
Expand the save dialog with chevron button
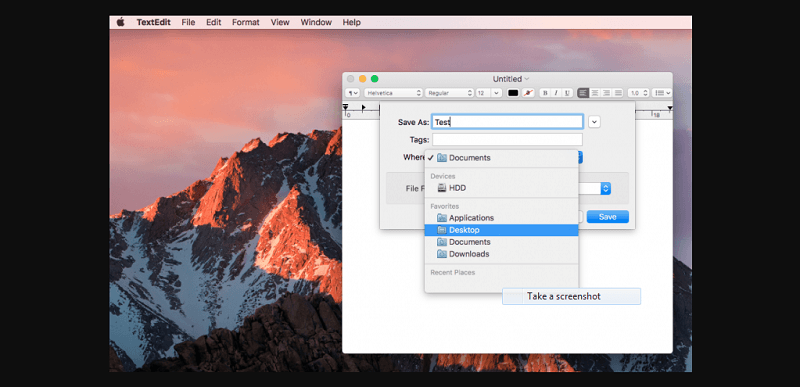[x=594, y=122]
